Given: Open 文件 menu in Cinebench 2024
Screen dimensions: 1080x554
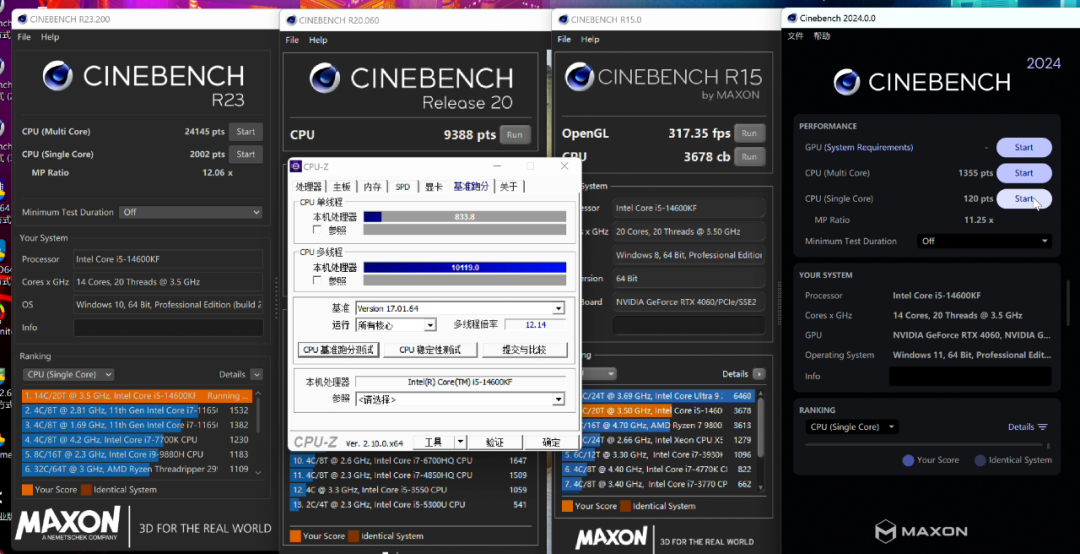Looking at the screenshot, I should coord(796,37).
